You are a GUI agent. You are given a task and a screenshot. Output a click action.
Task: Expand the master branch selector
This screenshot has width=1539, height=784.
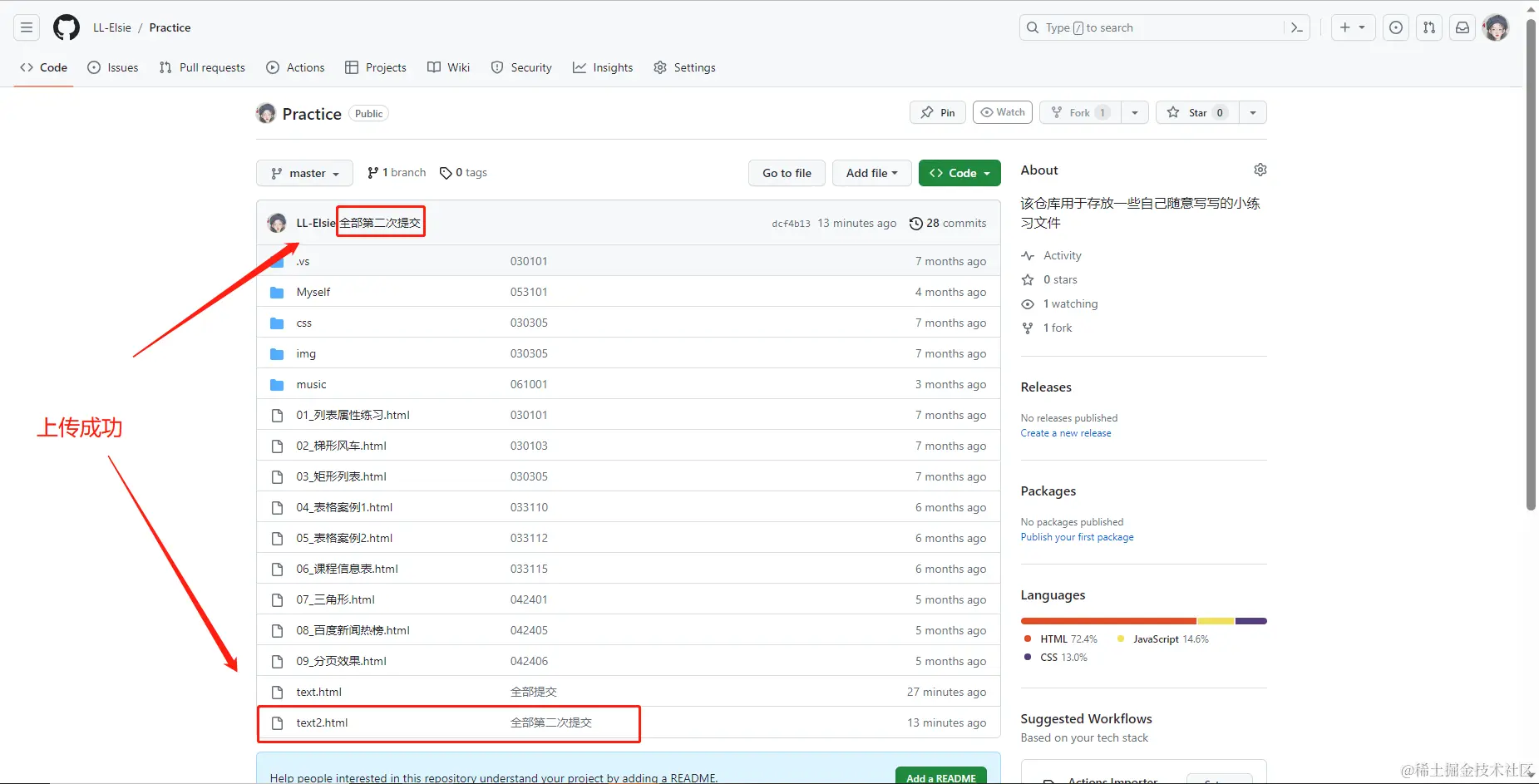tap(304, 173)
